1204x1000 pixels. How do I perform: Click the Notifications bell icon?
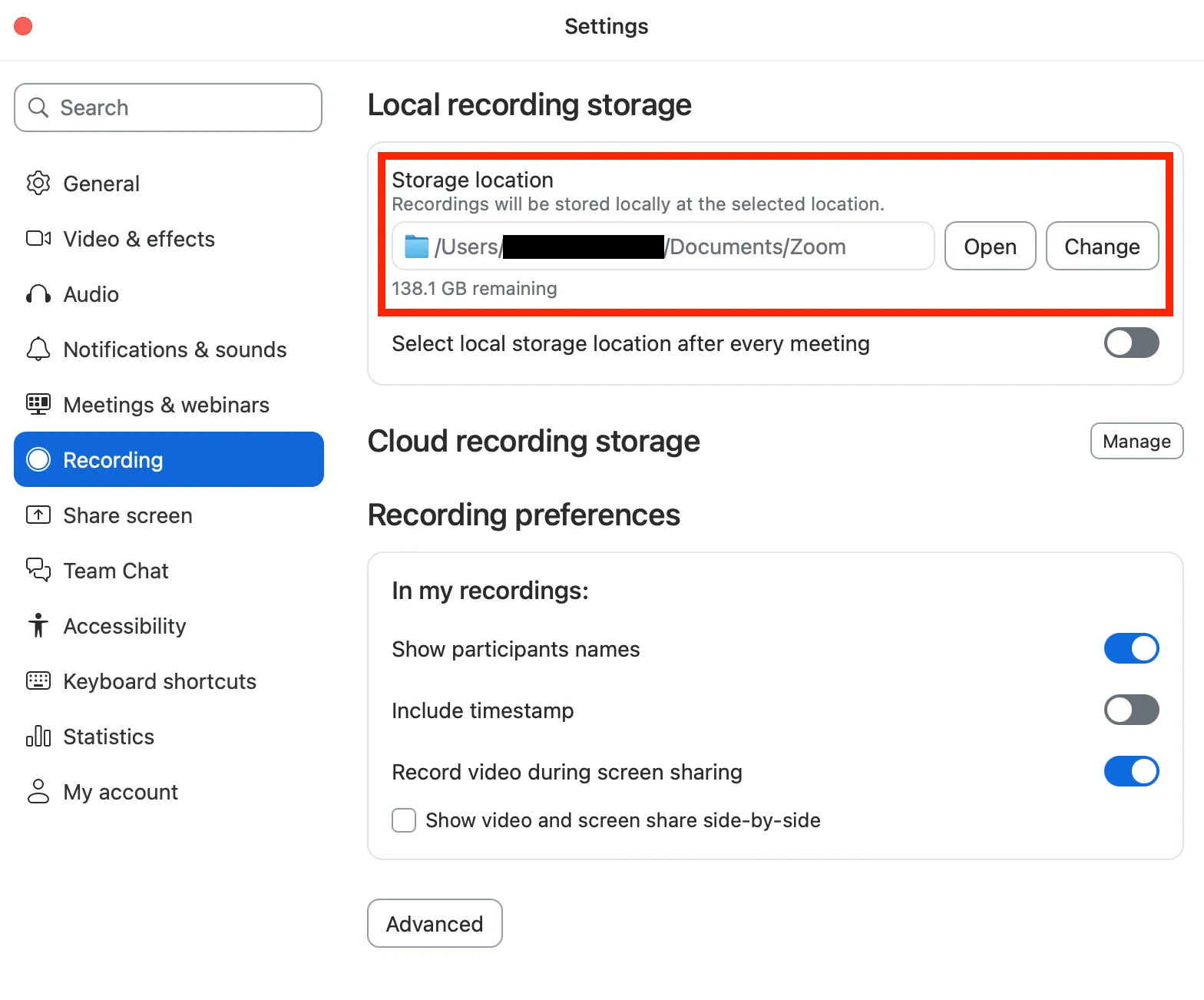pyautogui.click(x=38, y=349)
